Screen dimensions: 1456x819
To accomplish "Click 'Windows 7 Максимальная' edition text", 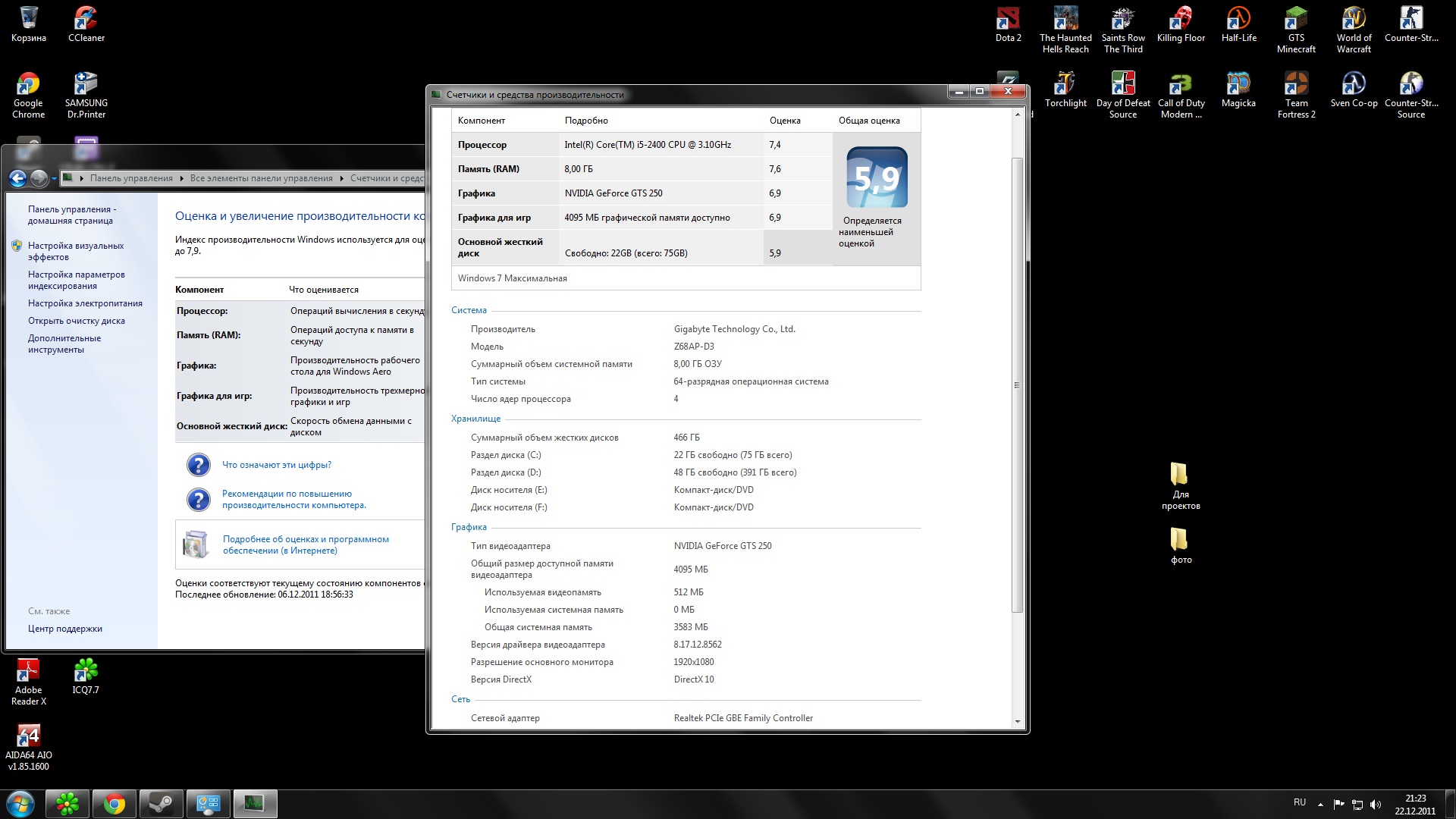I will [513, 278].
